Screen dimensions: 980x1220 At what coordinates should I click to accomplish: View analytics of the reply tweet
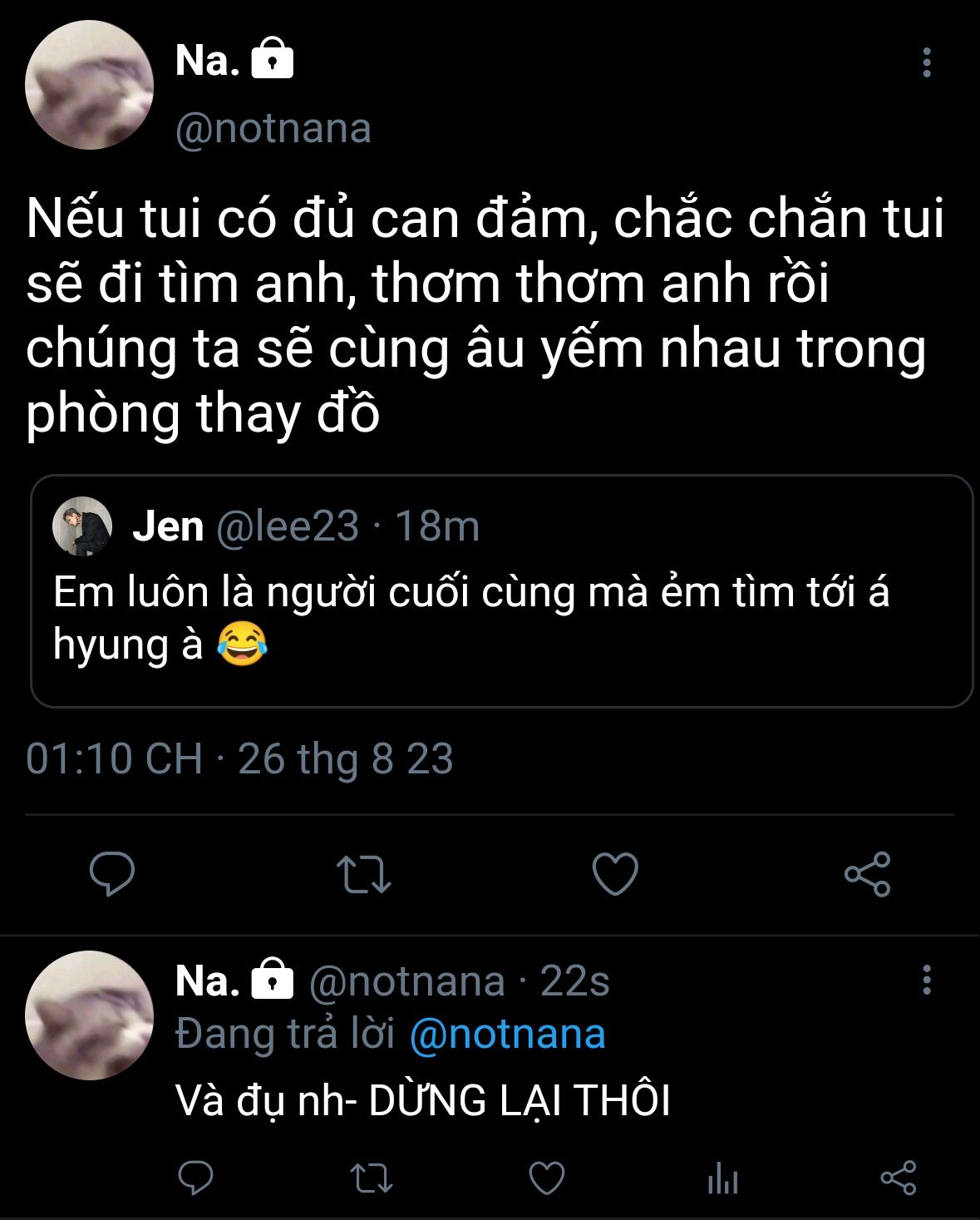point(722,1178)
